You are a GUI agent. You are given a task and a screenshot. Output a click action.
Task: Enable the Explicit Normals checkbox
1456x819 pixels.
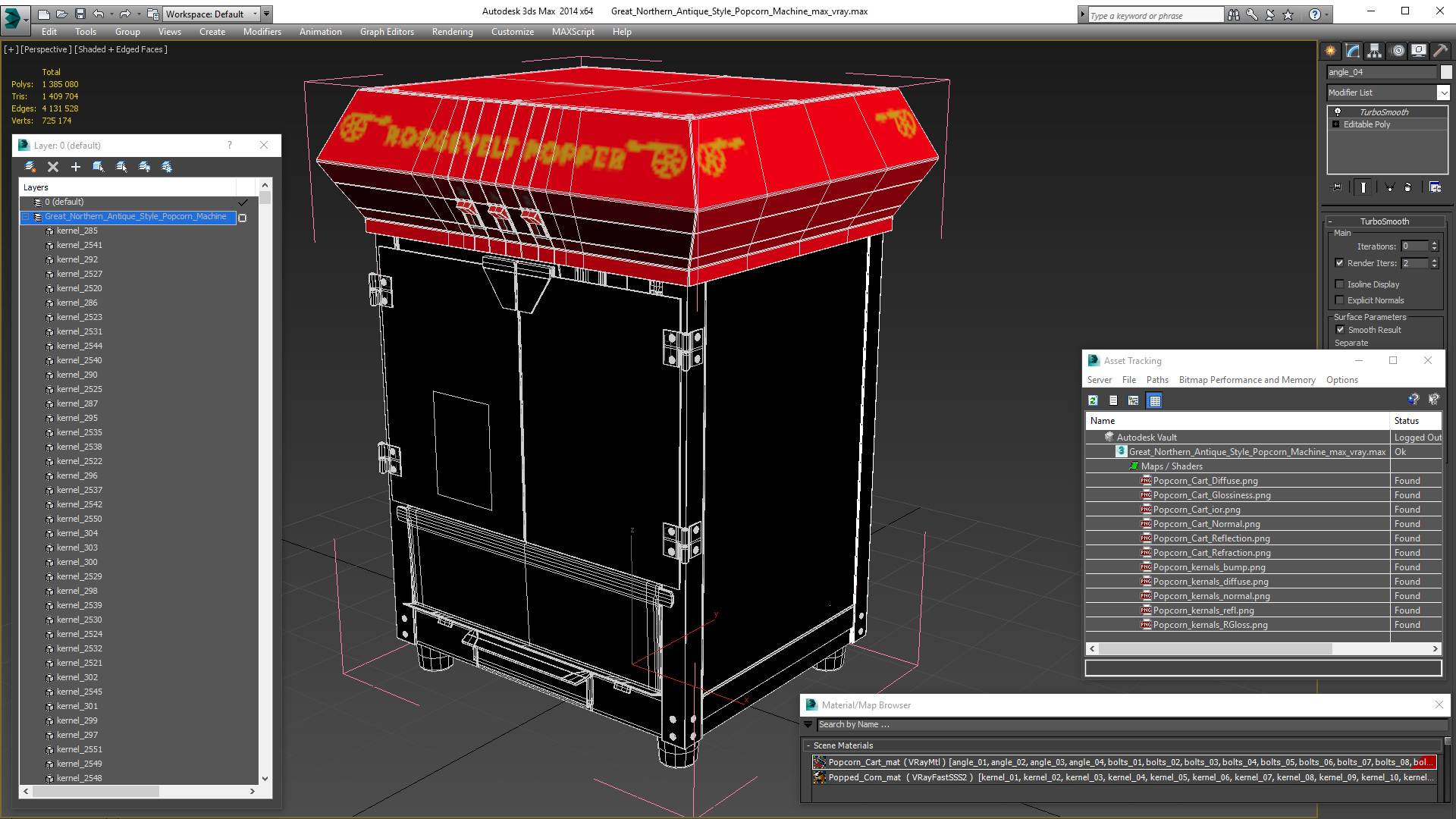point(1339,300)
